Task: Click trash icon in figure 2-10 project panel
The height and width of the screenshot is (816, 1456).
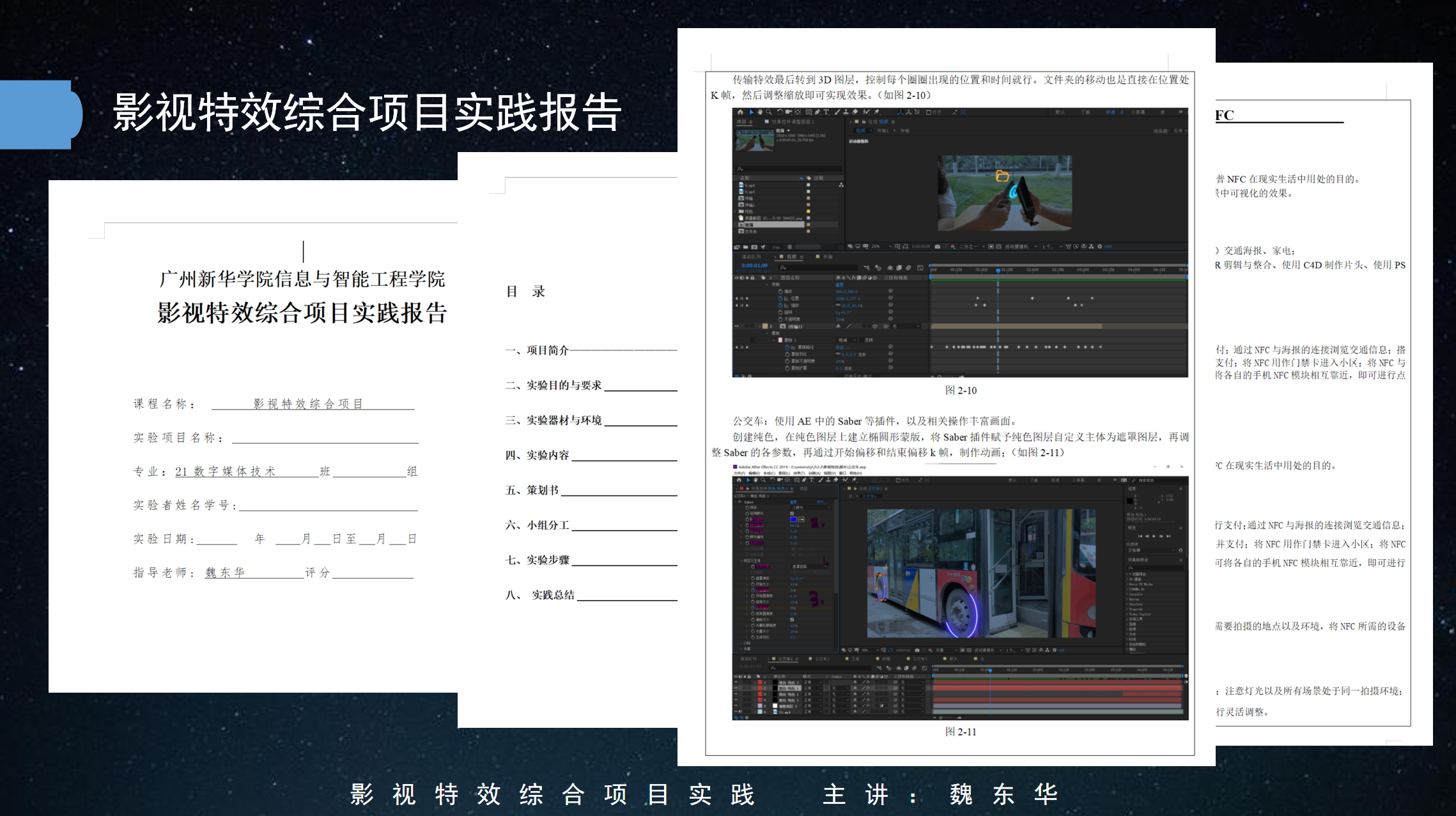Action: coord(789,247)
